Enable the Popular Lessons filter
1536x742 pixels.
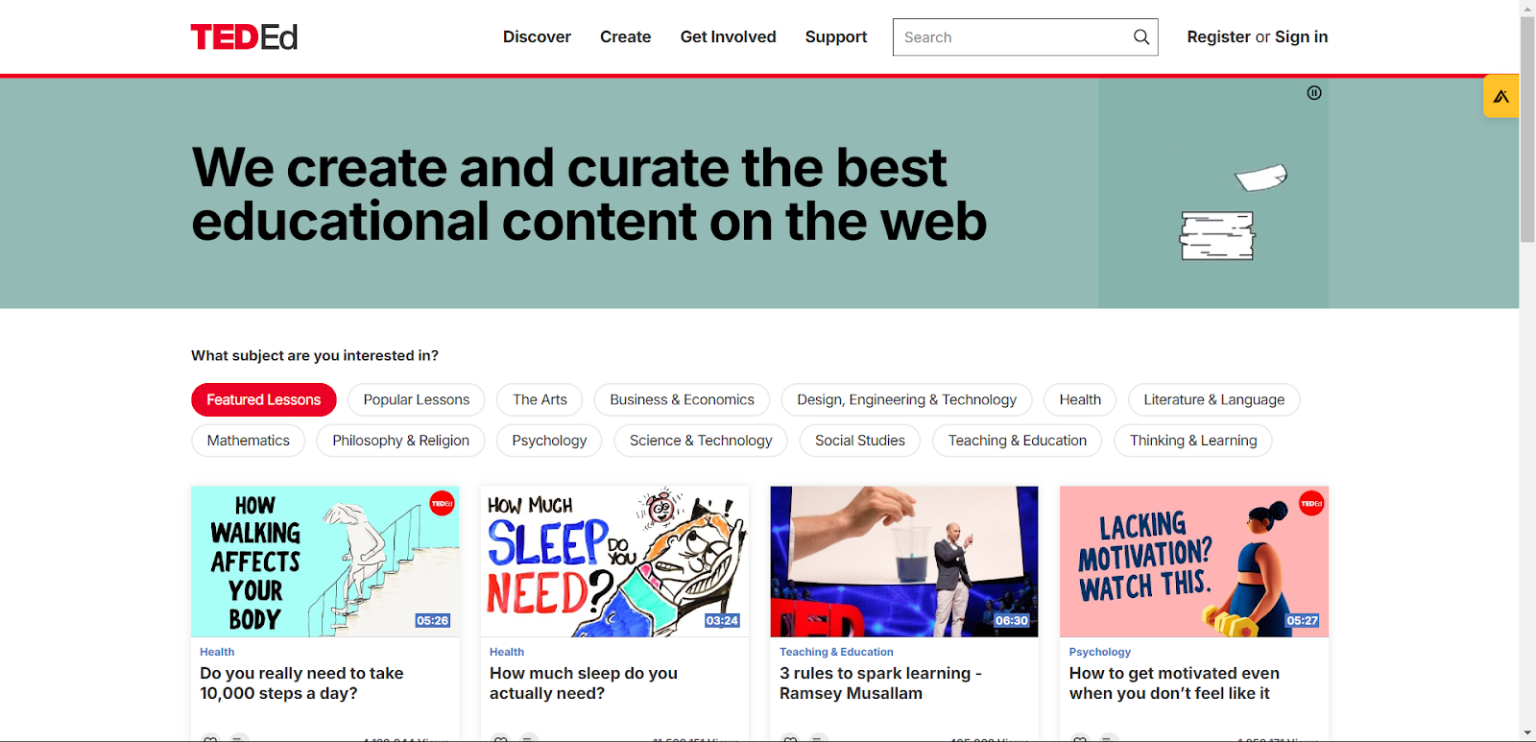coord(416,399)
